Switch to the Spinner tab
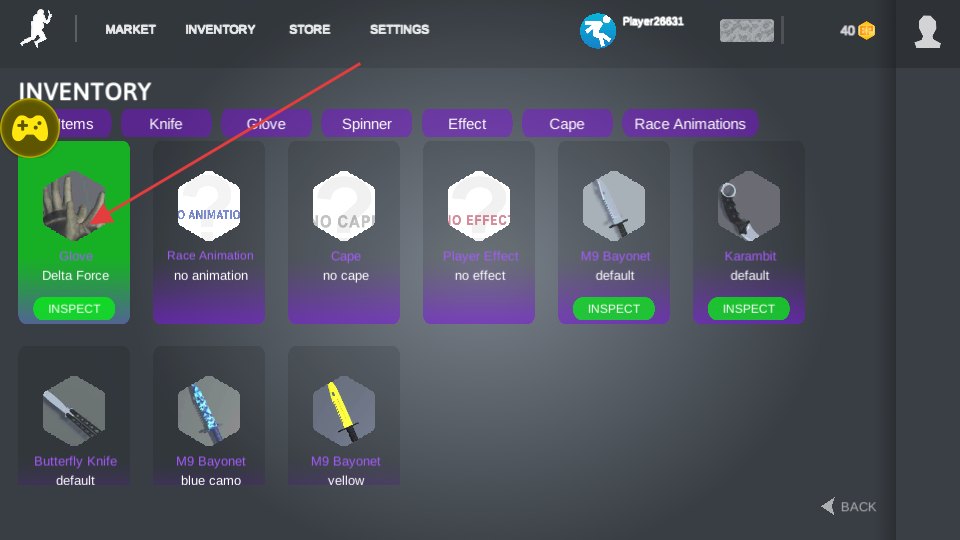This screenshot has height=540, width=960. coord(367,124)
